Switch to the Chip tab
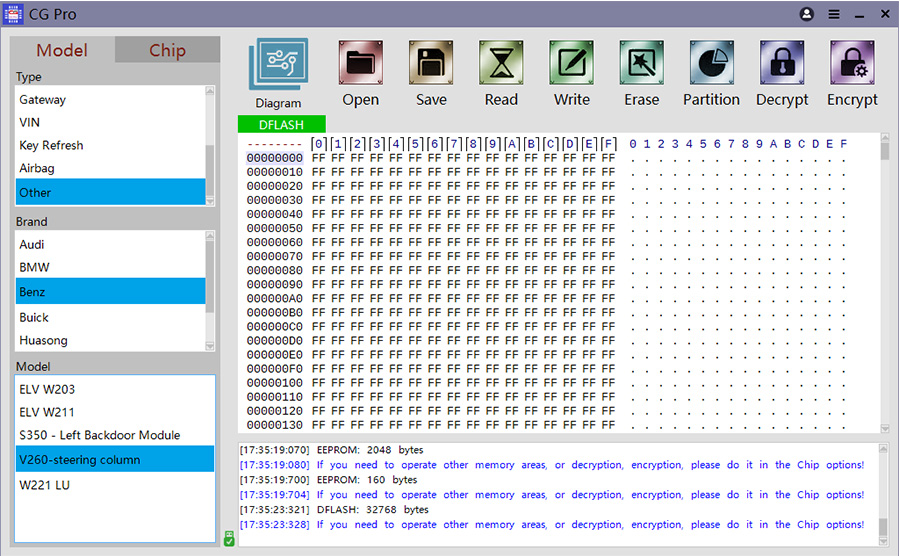900x556 pixels. (x=167, y=50)
